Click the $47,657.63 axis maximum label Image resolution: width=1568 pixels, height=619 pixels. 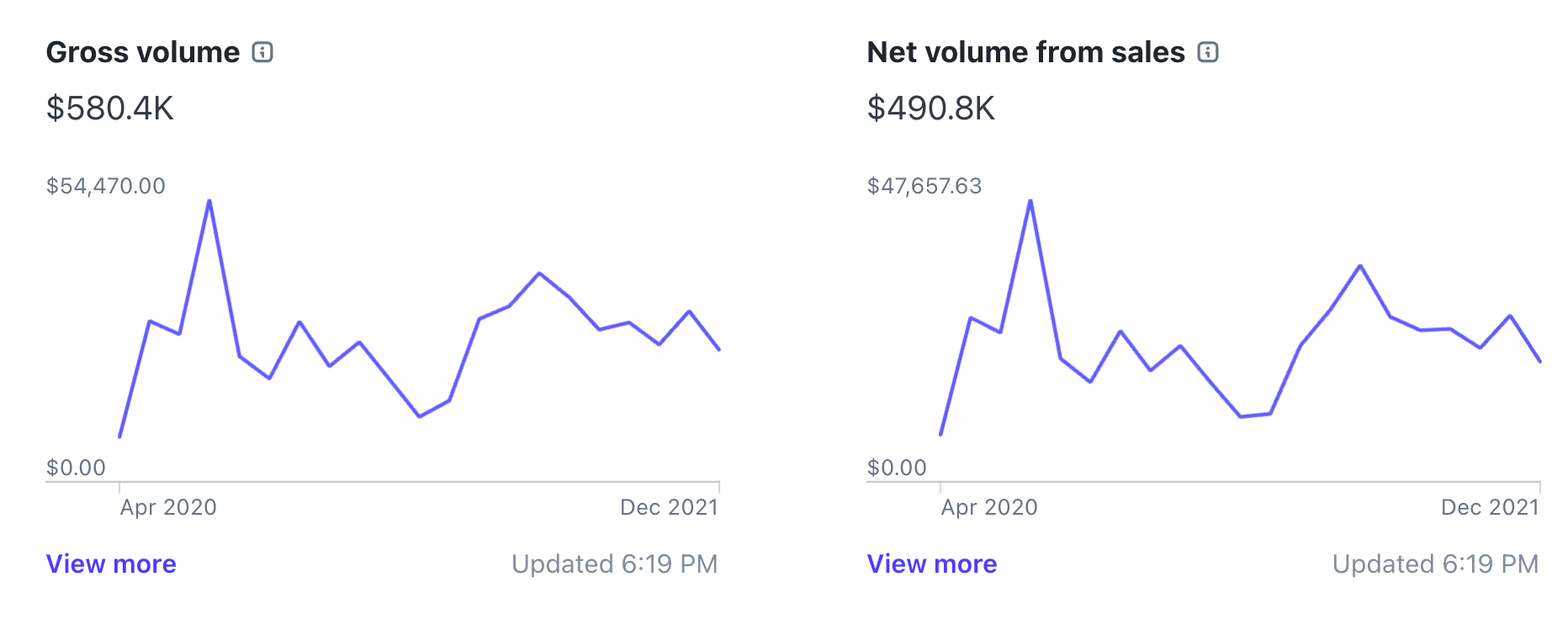pos(924,186)
